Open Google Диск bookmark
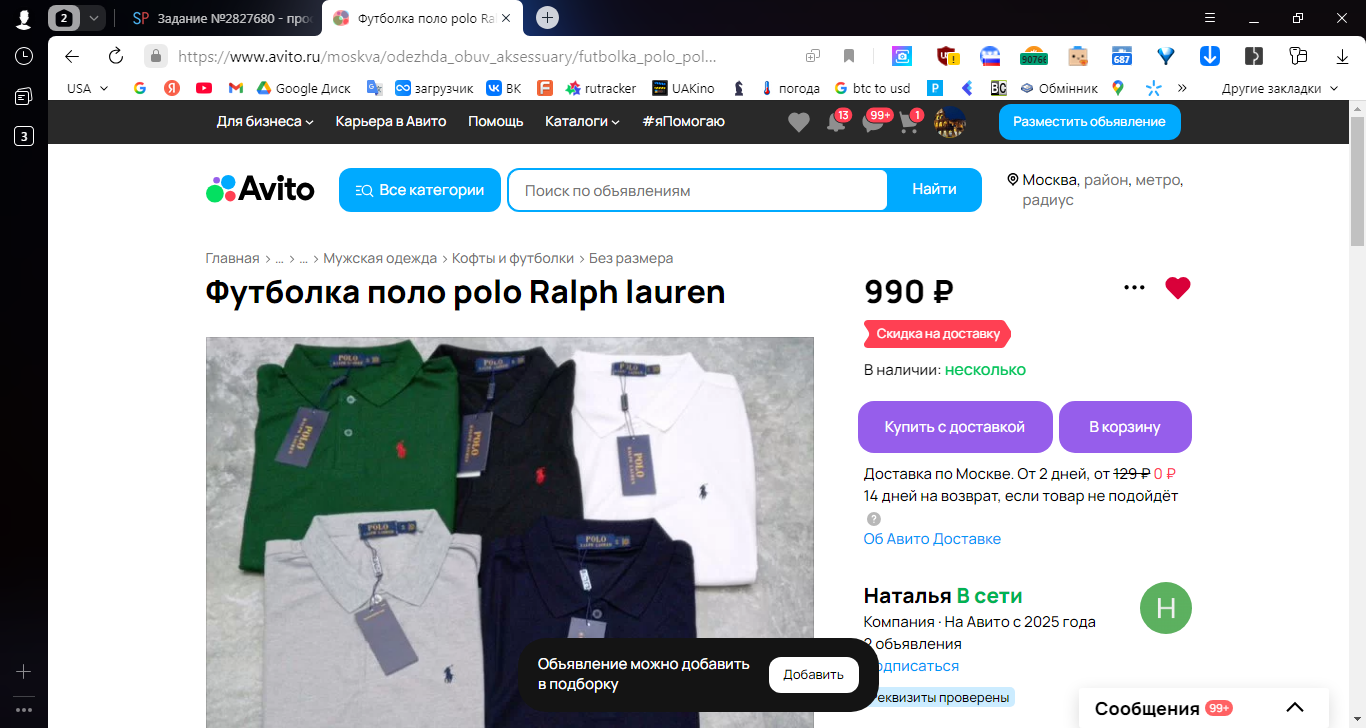1366x728 pixels. pyautogui.click(x=304, y=88)
